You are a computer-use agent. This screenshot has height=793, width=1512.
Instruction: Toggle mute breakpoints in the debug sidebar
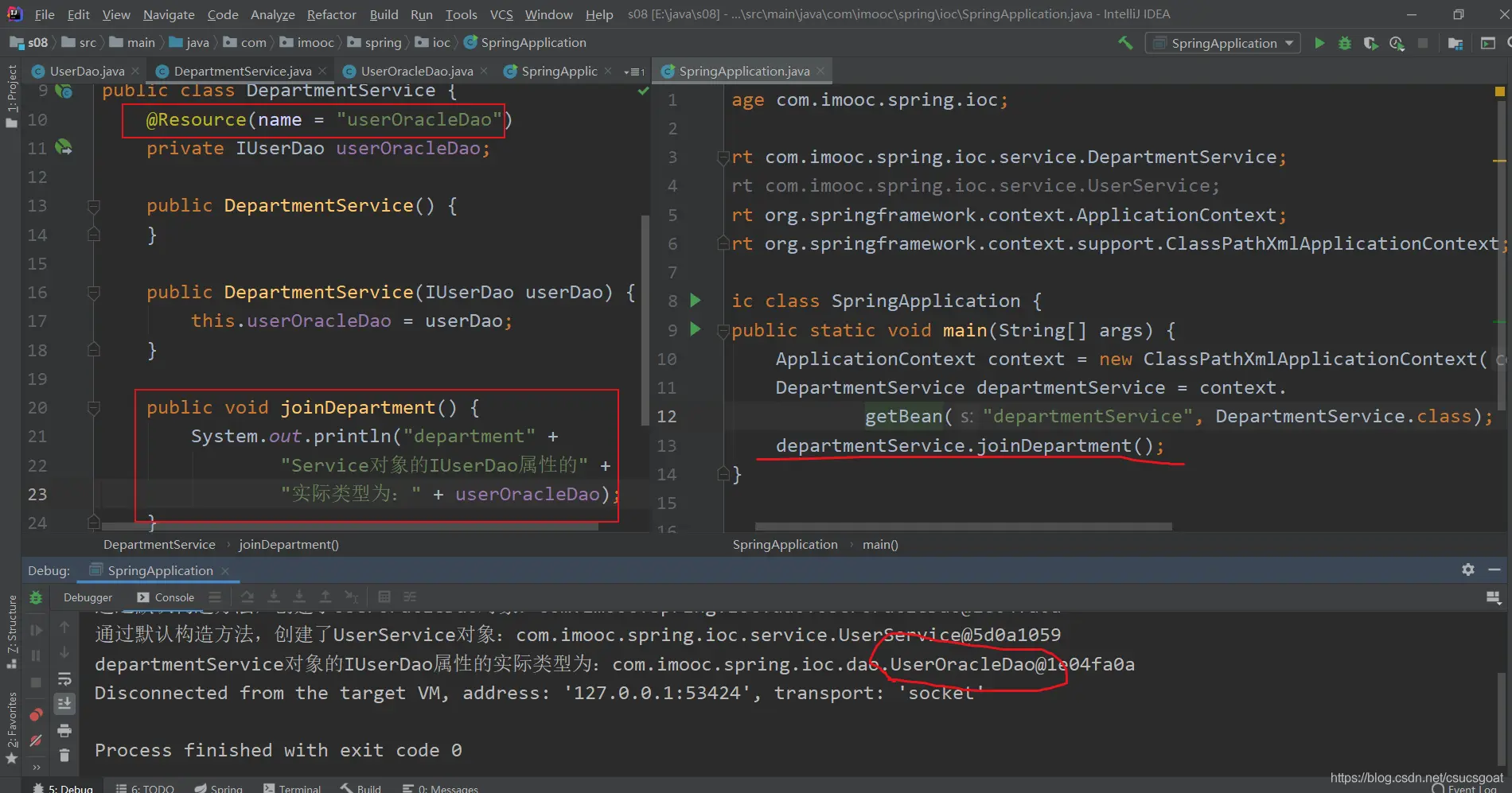(36, 741)
